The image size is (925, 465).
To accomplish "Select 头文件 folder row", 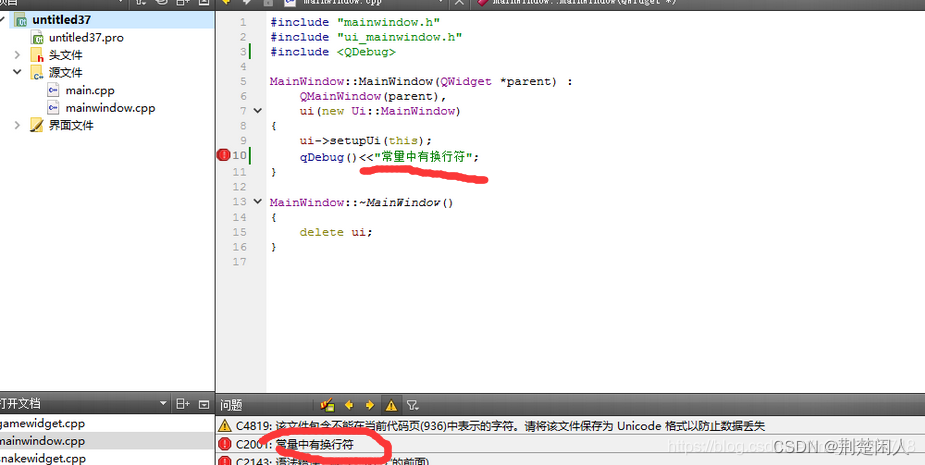I will point(107,55).
